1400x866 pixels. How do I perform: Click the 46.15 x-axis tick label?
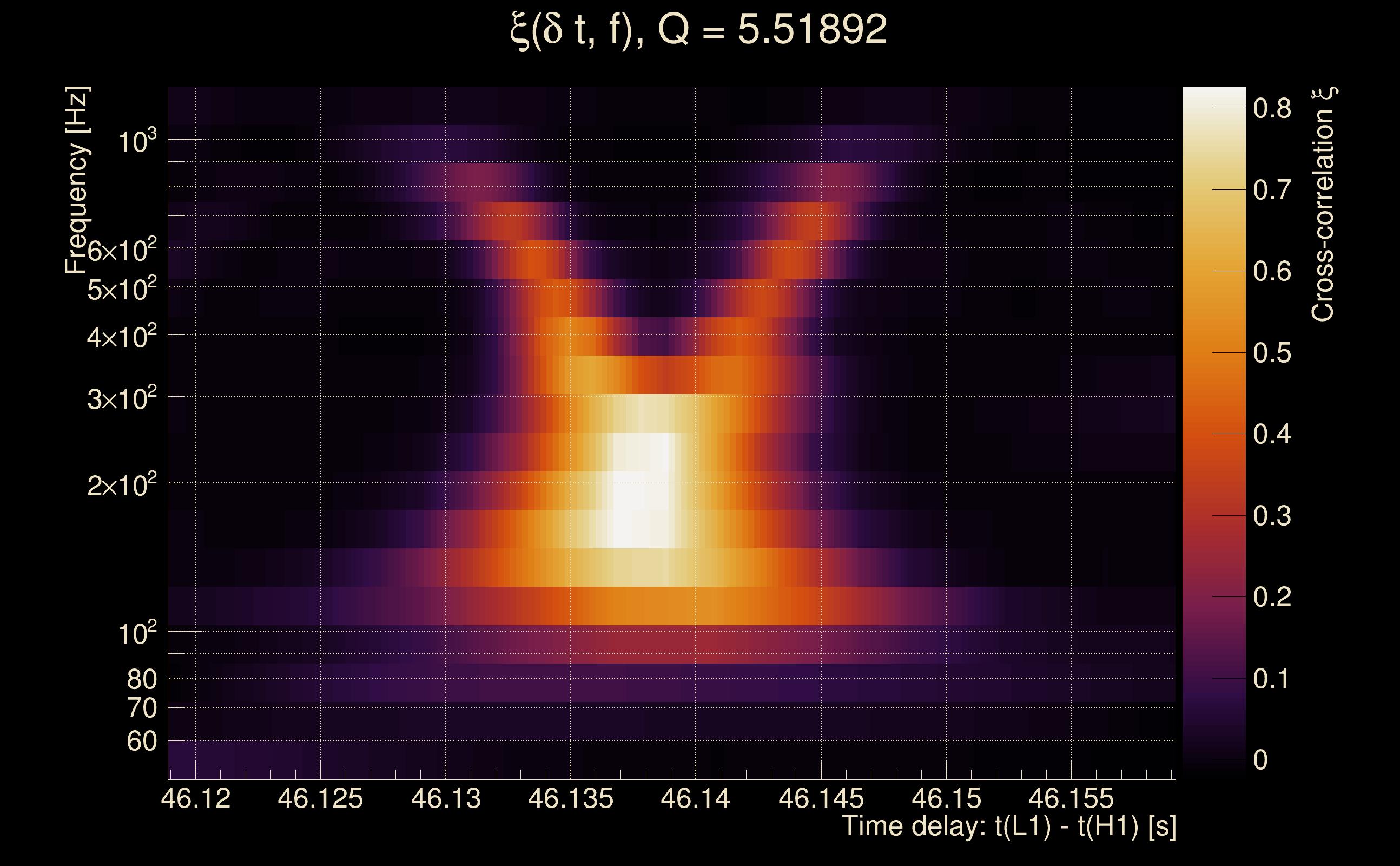(946, 798)
